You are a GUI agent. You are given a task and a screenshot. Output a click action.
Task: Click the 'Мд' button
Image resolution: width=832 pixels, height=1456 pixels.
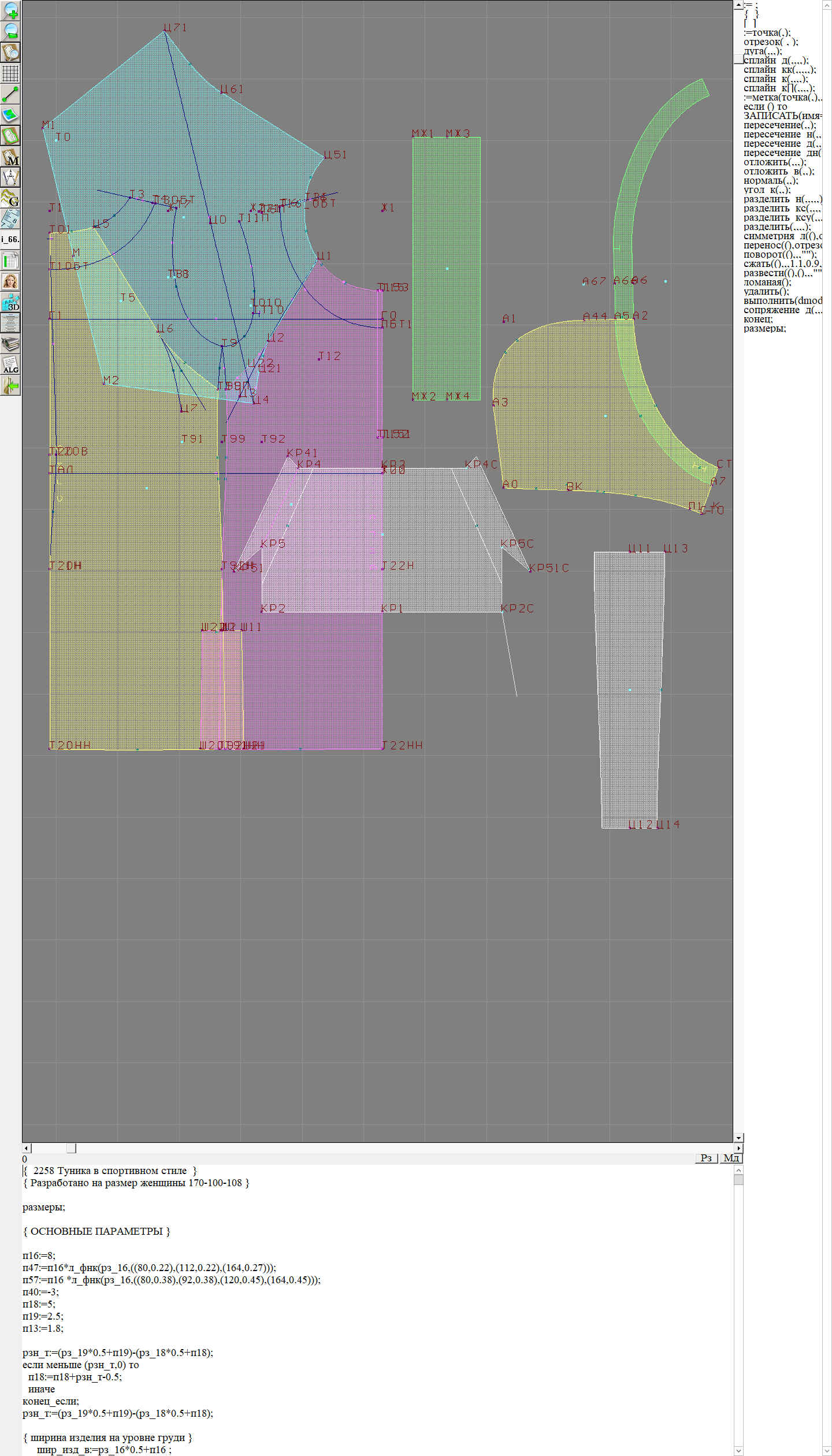(x=731, y=1158)
